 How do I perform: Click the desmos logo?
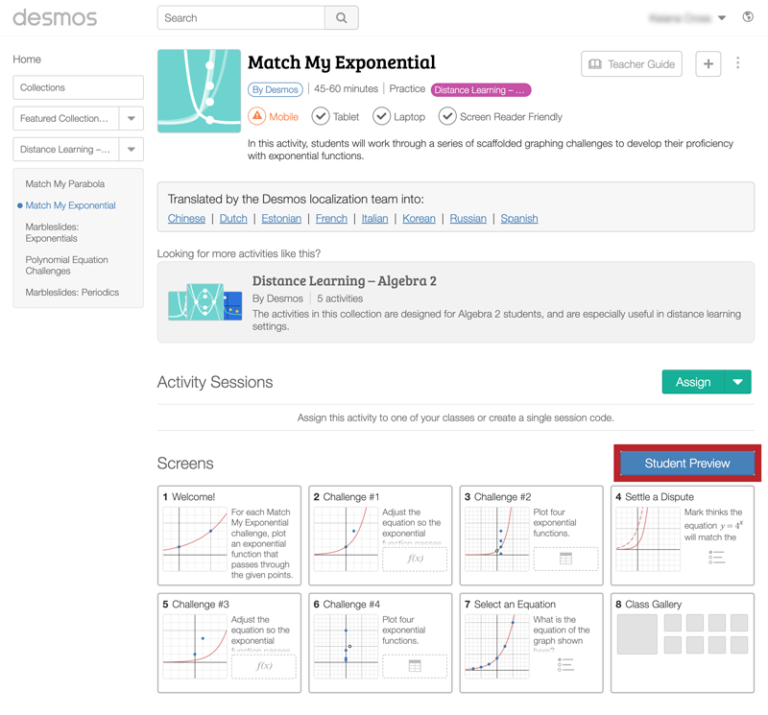click(55, 18)
